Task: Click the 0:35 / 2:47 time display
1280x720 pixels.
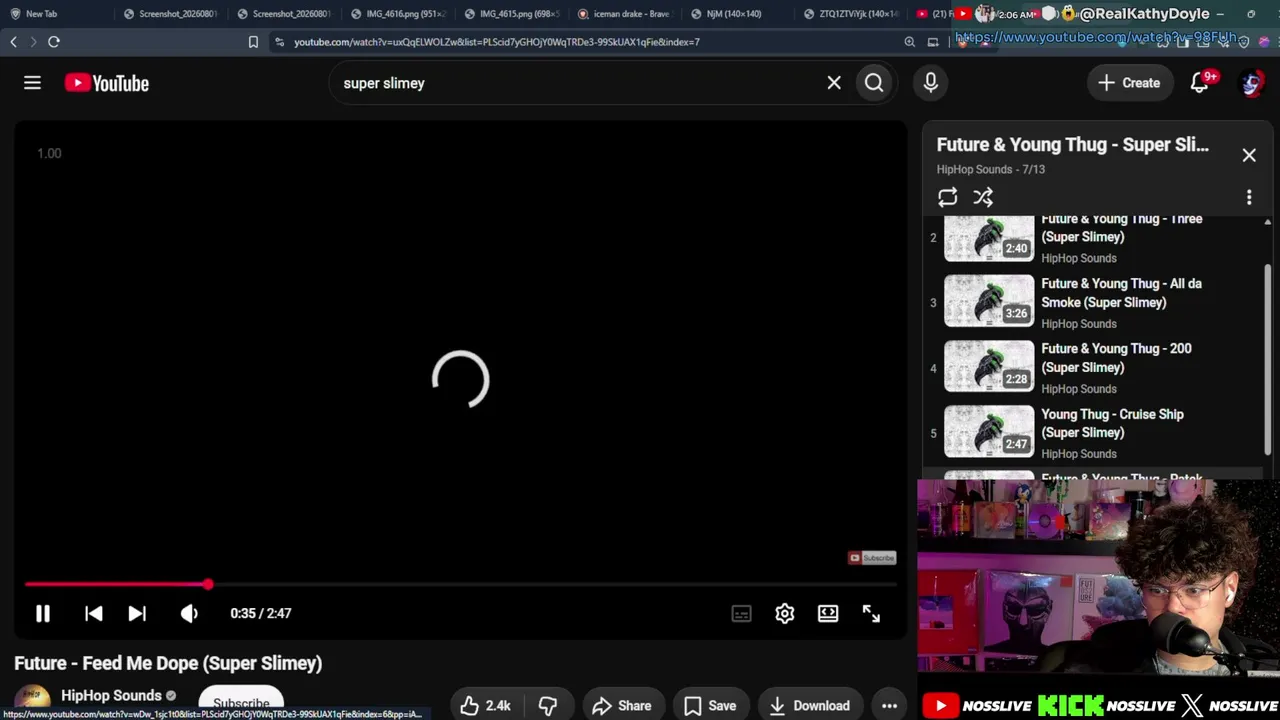Action: click(x=261, y=613)
